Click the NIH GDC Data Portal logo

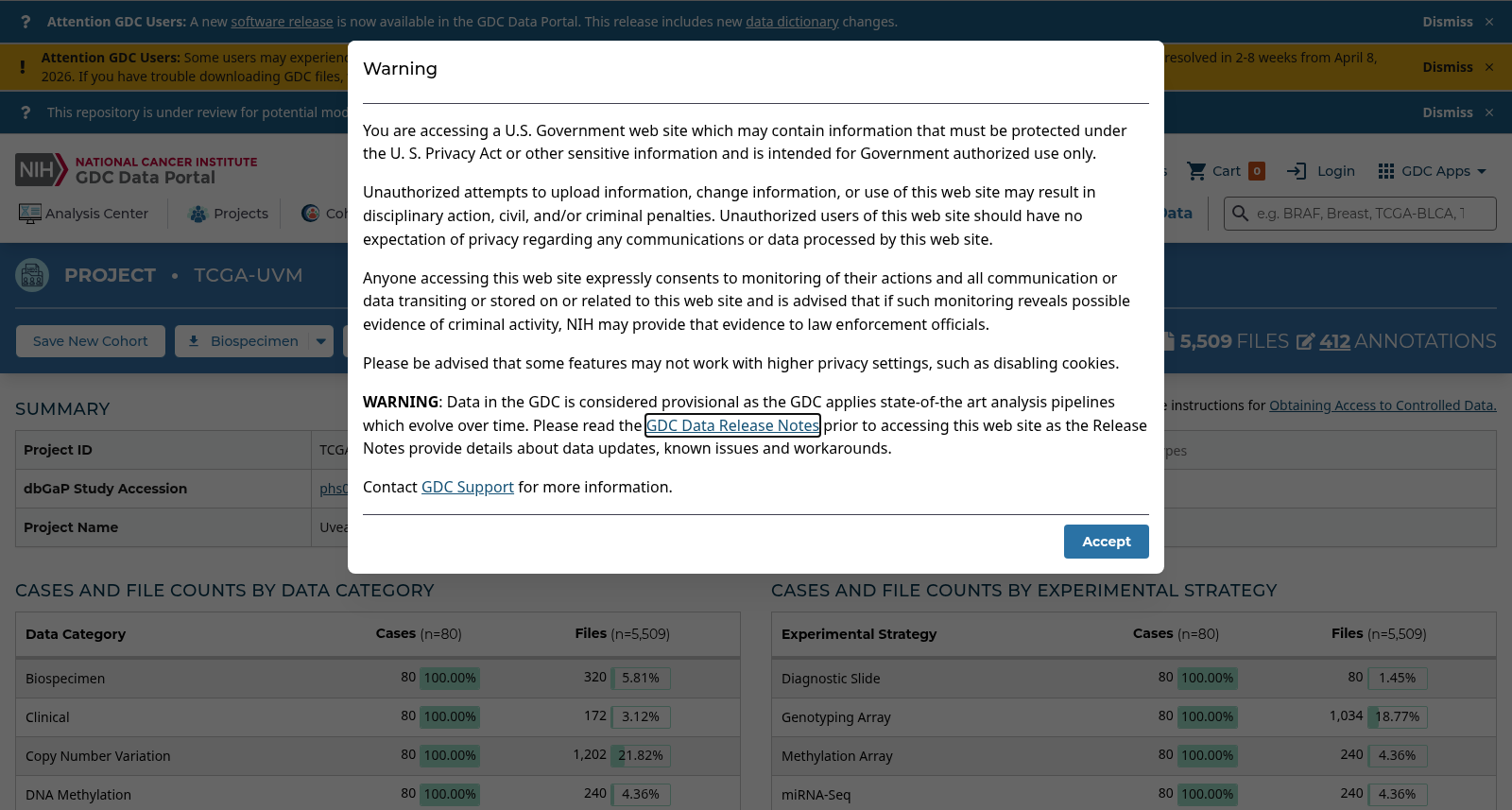click(137, 170)
